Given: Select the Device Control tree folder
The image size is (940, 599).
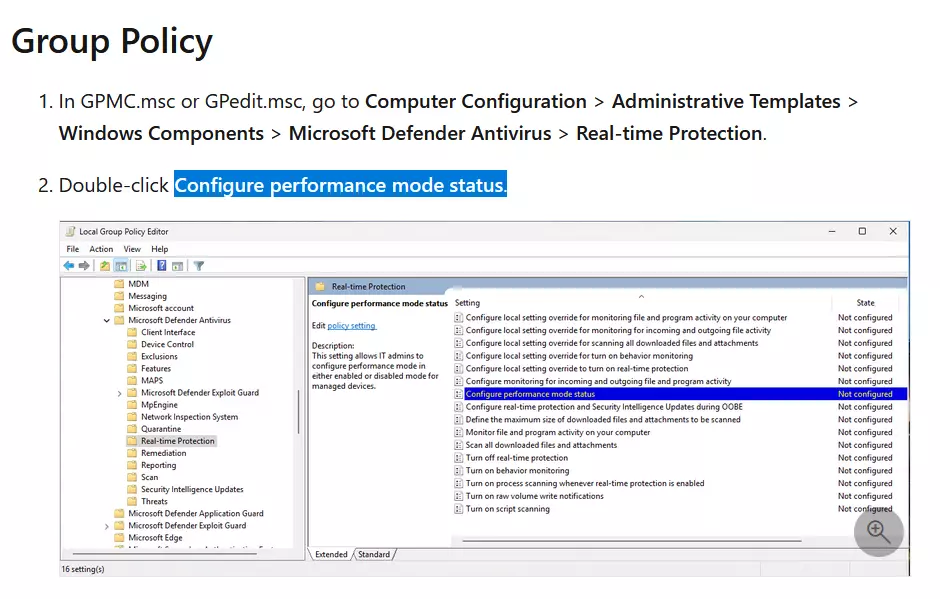Looking at the screenshot, I should tap(167, 344).
